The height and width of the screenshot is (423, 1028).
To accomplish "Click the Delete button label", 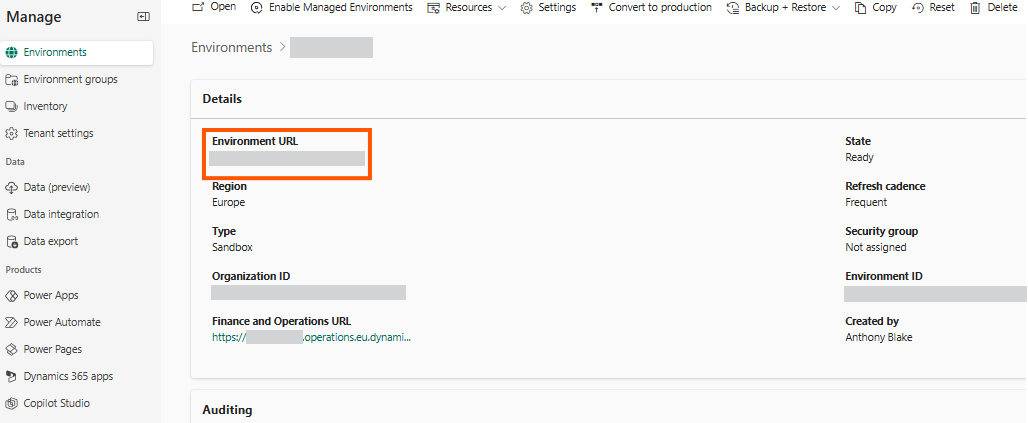I will click(x=1002, y=8).
